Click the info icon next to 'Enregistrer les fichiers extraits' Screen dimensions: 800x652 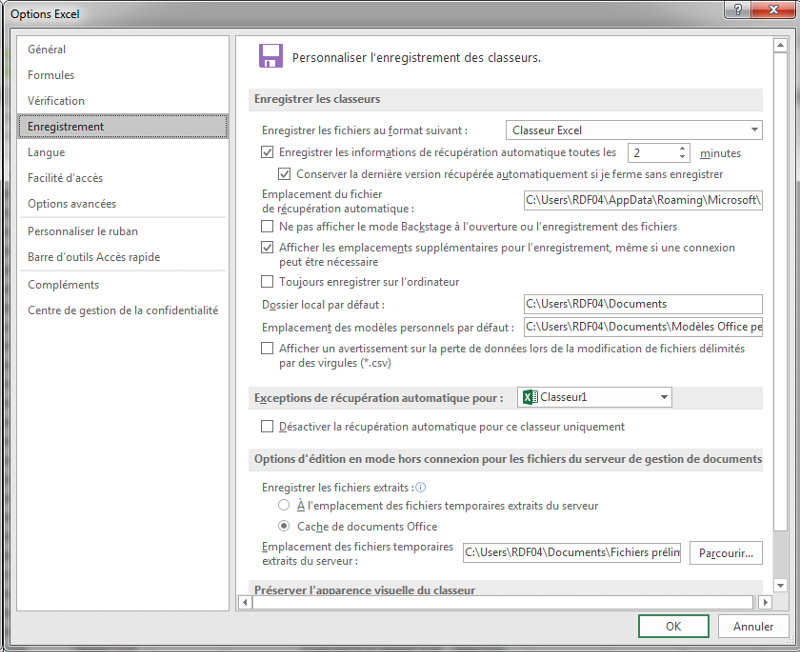click(421, 487)
